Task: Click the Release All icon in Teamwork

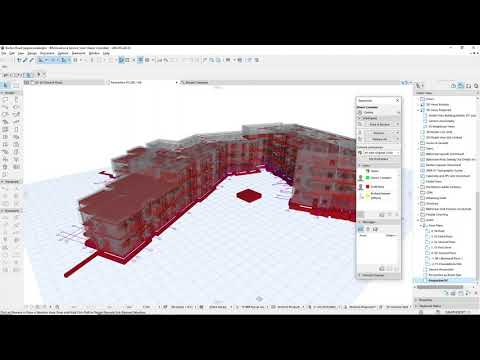Action: (360, 139)
